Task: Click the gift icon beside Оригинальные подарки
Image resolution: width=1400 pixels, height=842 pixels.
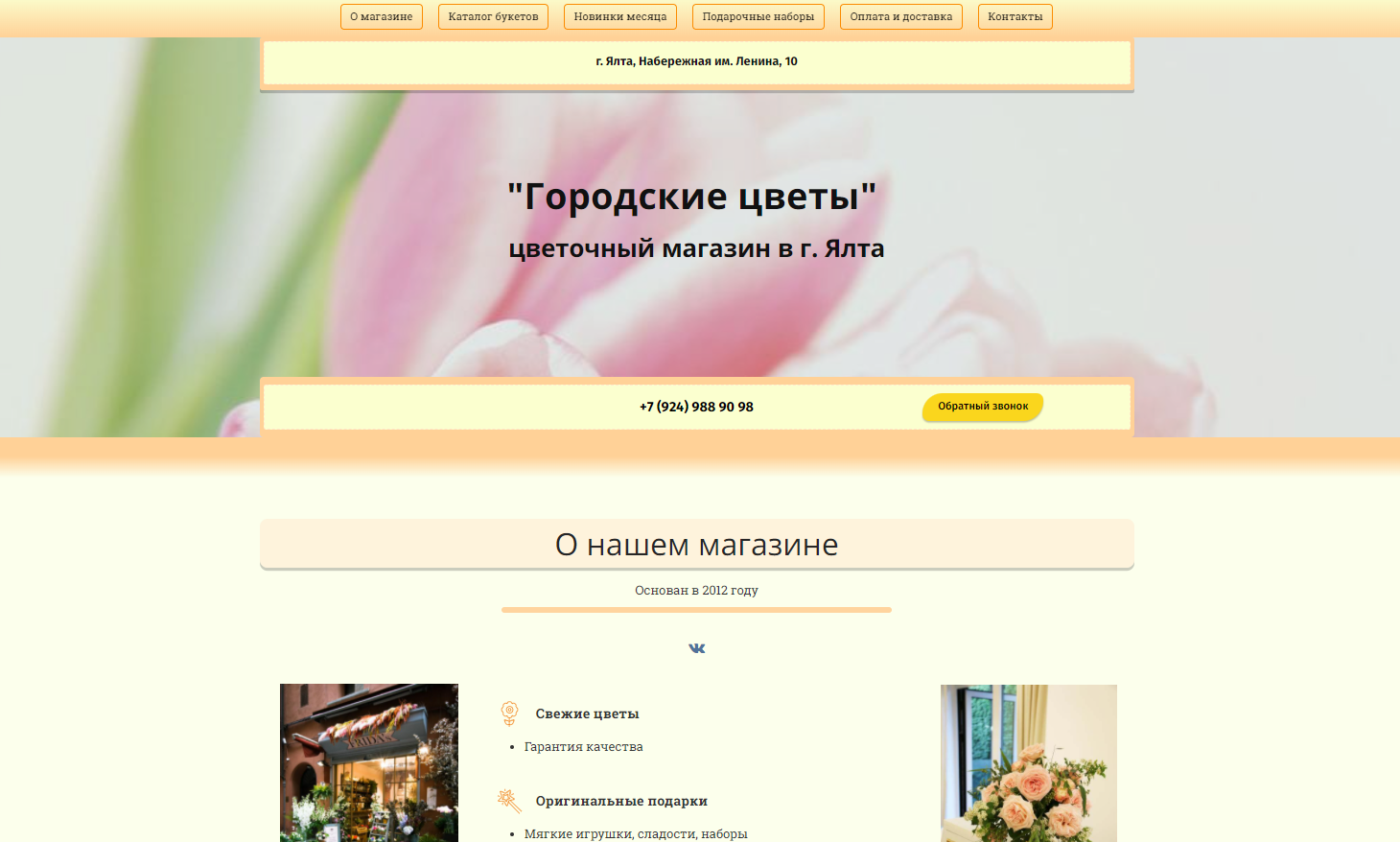Action: [x=509, y=801]
